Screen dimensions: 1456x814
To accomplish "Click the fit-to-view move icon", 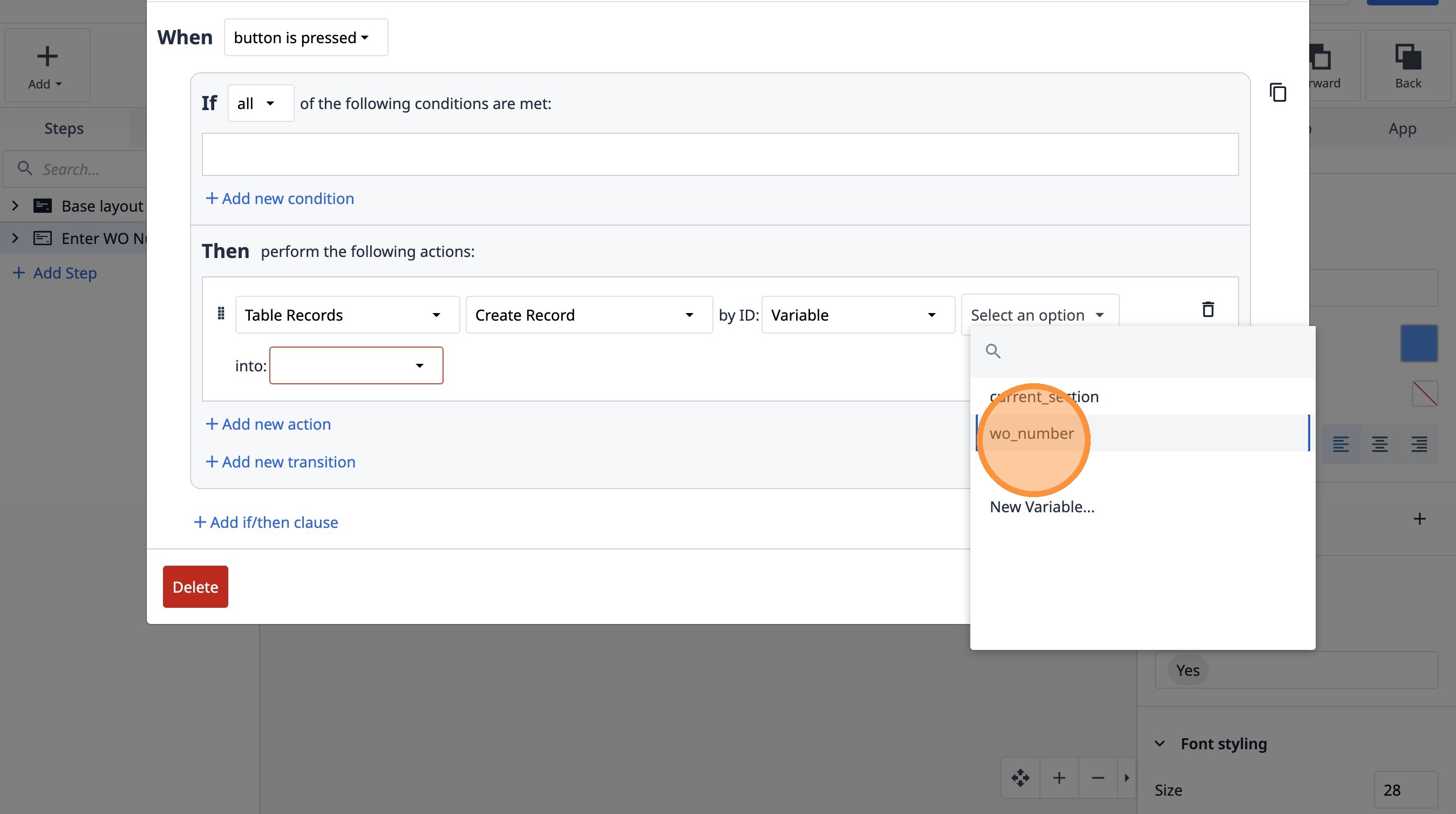I will point(1020,778).
